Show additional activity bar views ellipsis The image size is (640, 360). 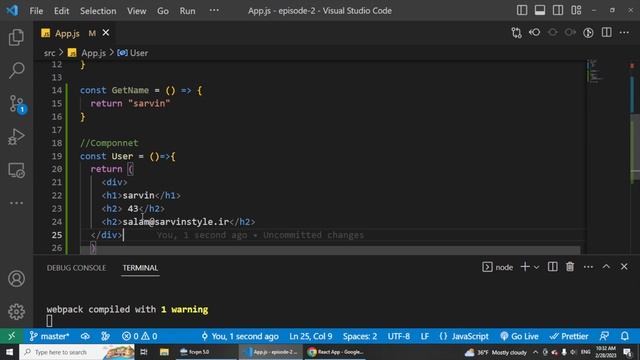16,203
